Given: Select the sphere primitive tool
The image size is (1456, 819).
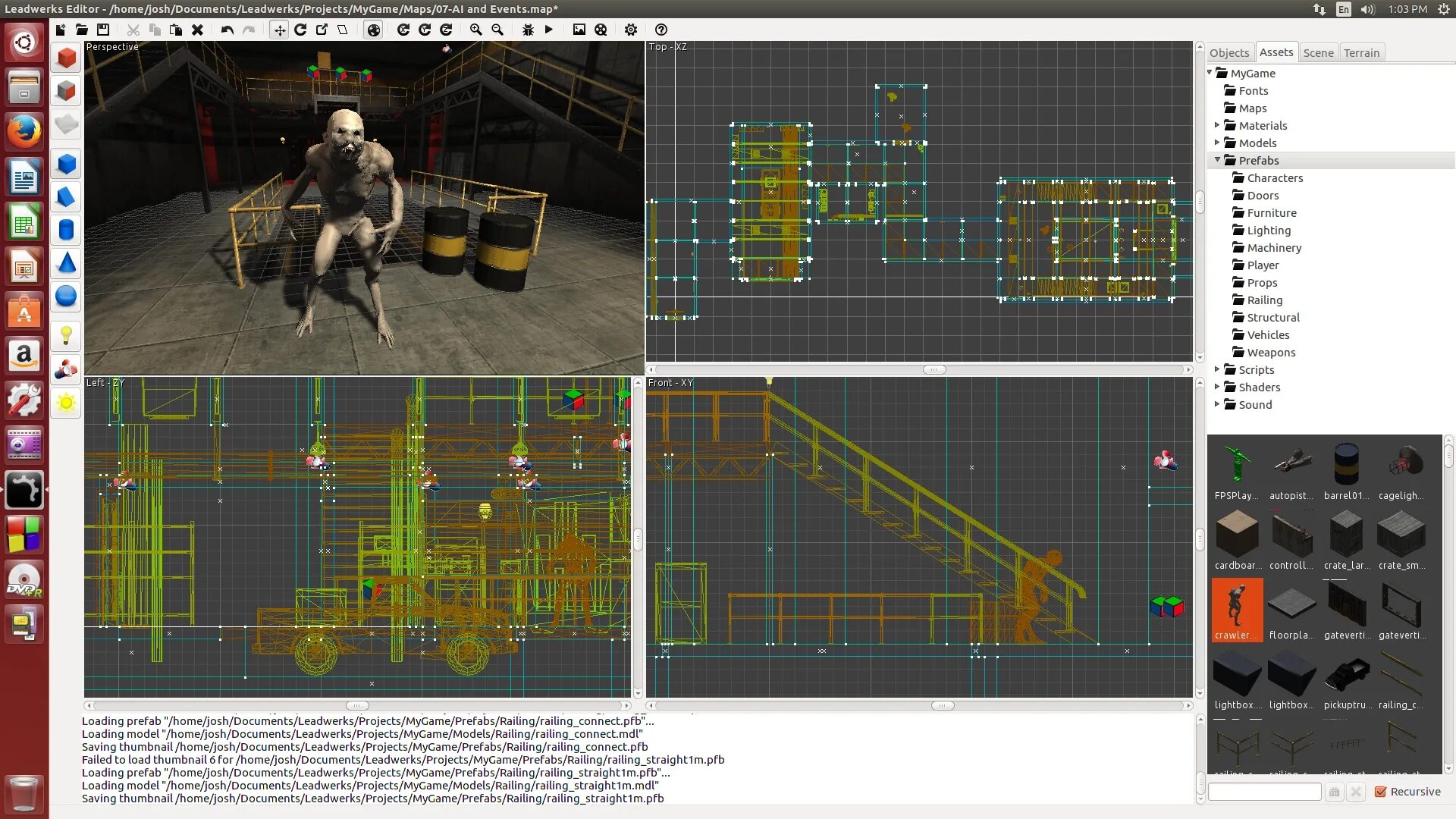Looking at the screenshot, I should pyautogui.click(x=66, y=297).
